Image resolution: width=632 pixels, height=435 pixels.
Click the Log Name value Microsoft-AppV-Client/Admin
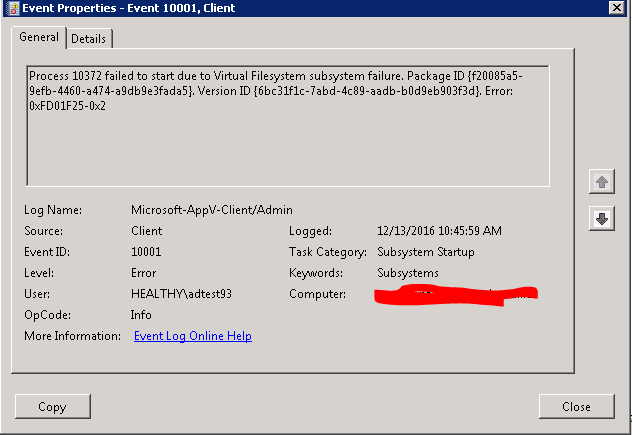[x=208, y=210]
